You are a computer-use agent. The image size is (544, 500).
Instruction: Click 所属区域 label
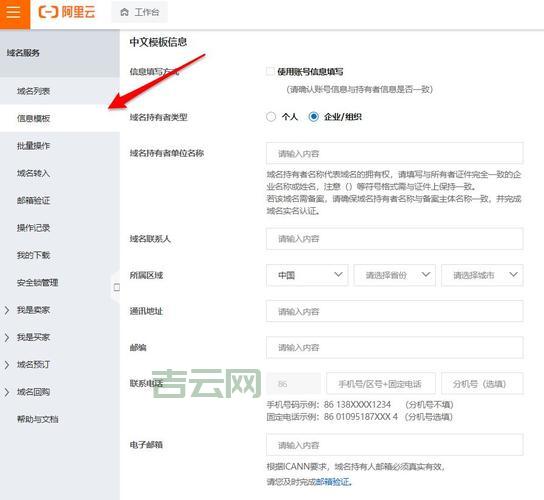(146, 276)
